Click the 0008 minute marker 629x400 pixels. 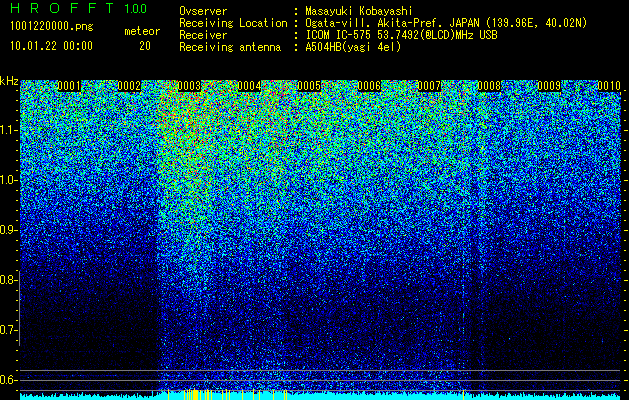(489, 86)
